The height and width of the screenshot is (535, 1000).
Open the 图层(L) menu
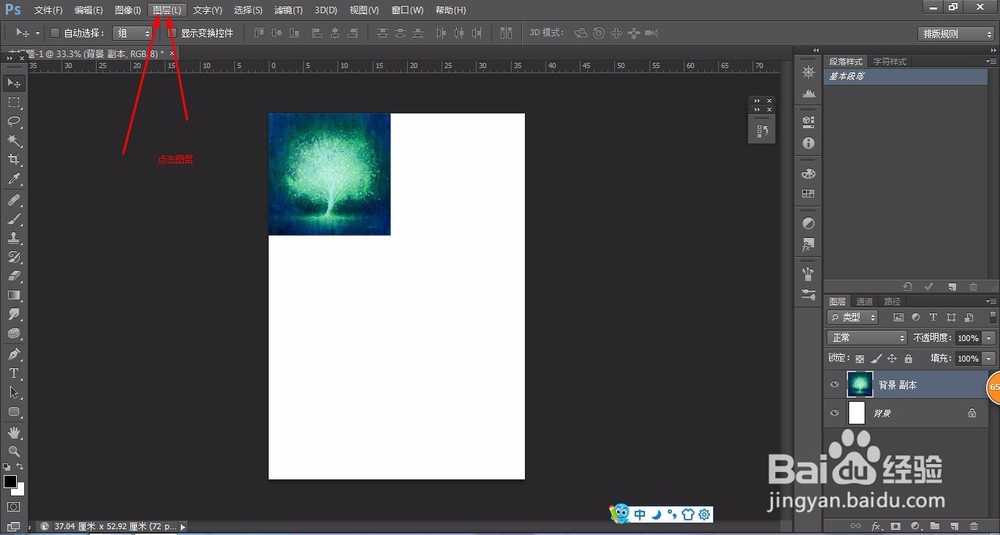[167, 10]
